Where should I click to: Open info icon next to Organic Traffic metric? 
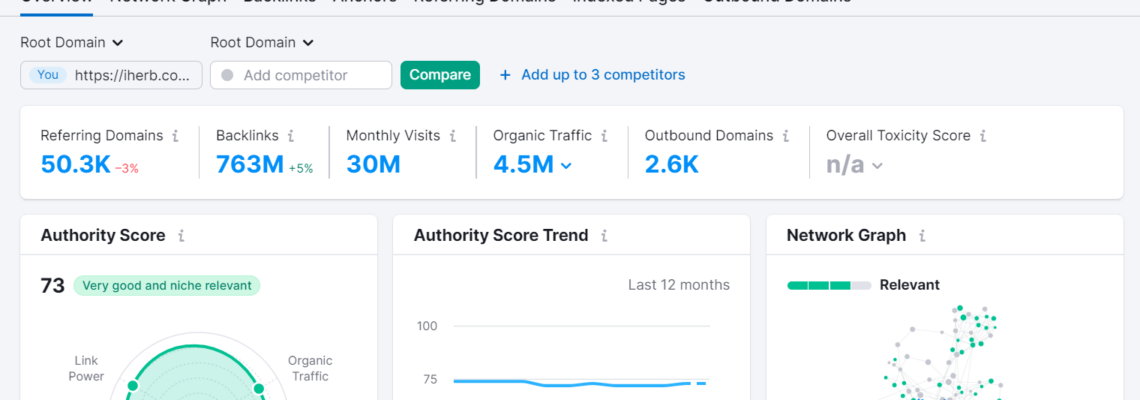pyautogui.click(x=604, y=136)
